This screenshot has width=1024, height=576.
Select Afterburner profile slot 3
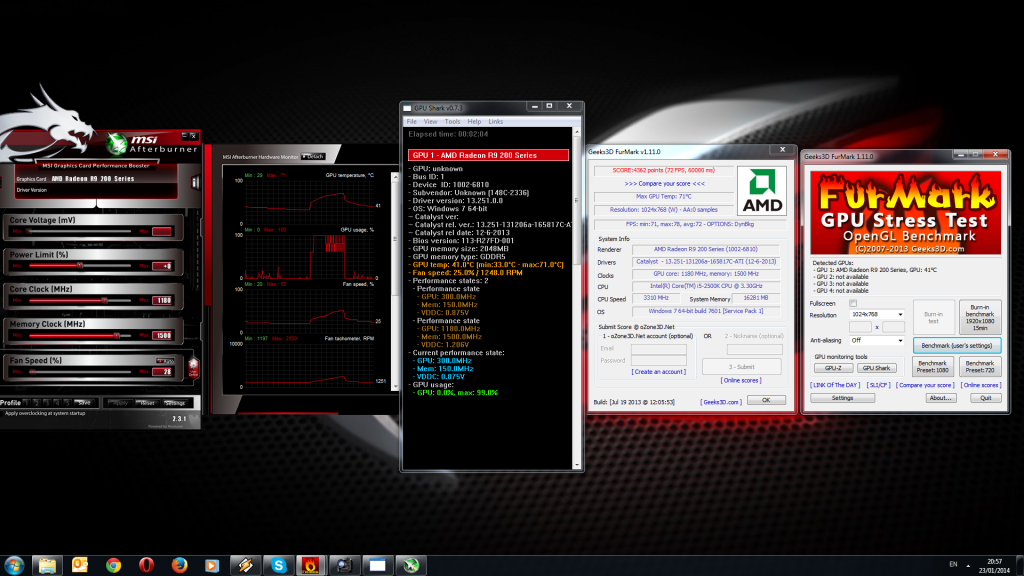click(x=46, y=403)
